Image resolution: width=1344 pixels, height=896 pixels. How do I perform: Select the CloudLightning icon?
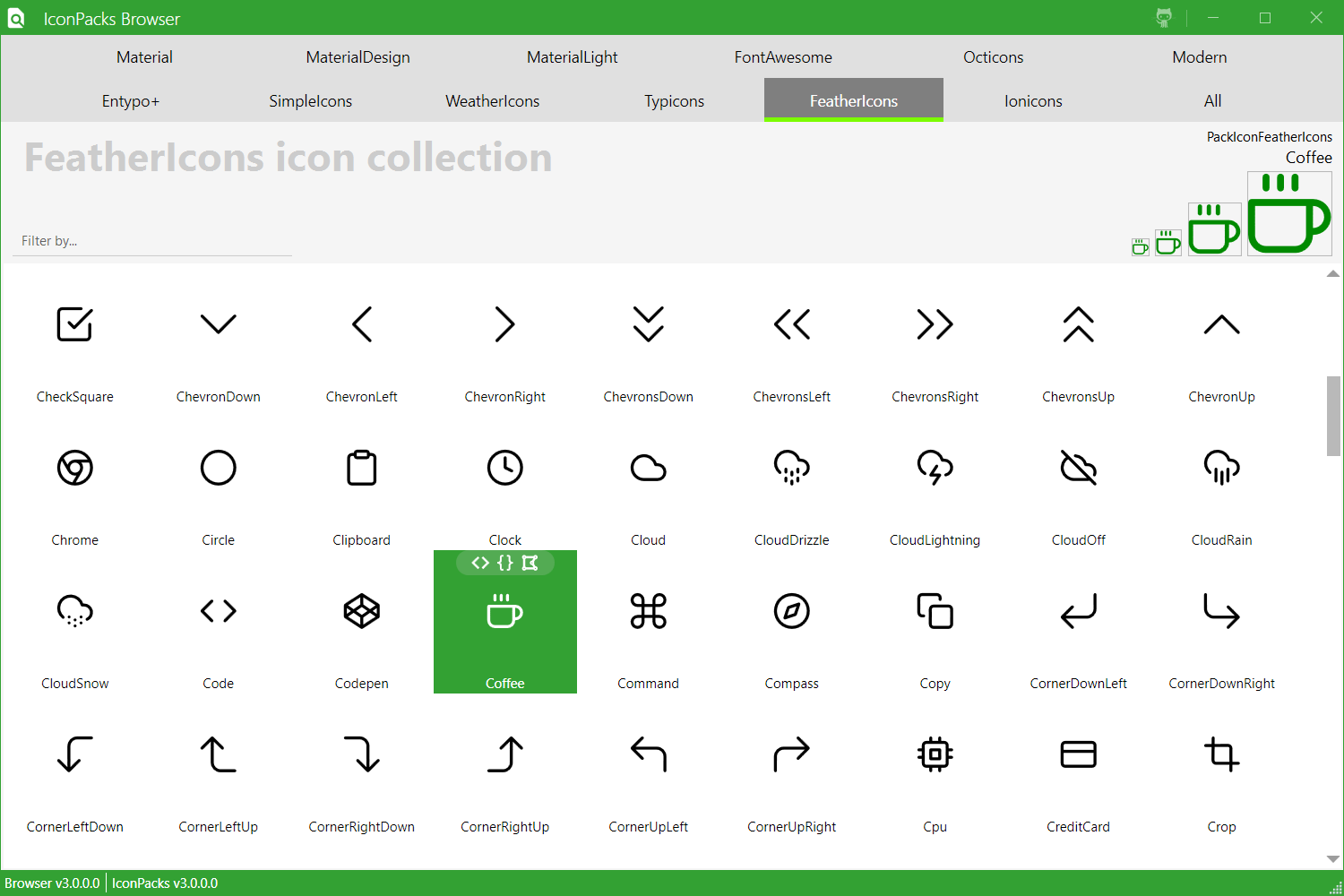click(x=935, y=467)
